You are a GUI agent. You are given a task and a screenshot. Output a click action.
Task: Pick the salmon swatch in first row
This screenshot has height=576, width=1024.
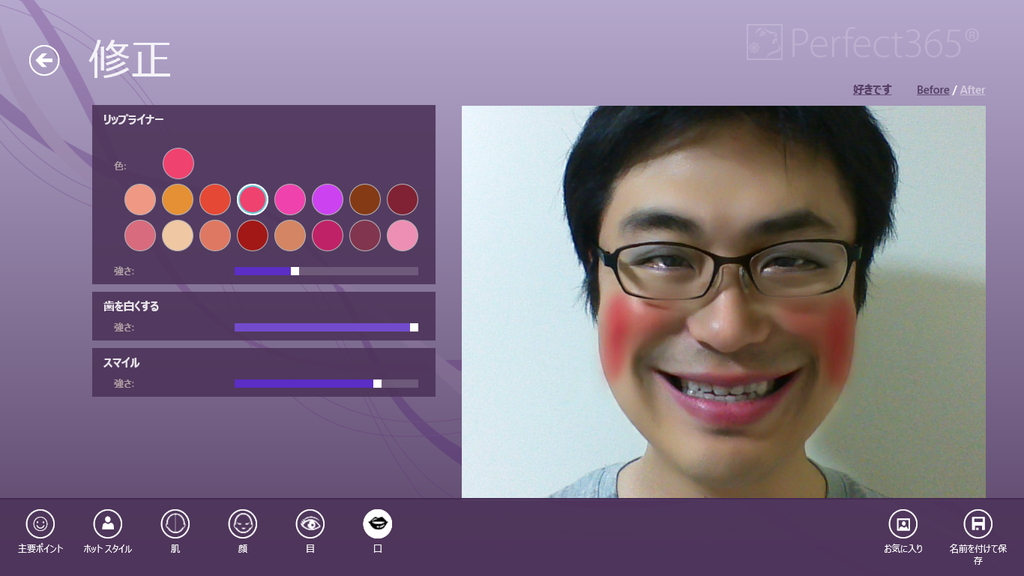[140, 199]
